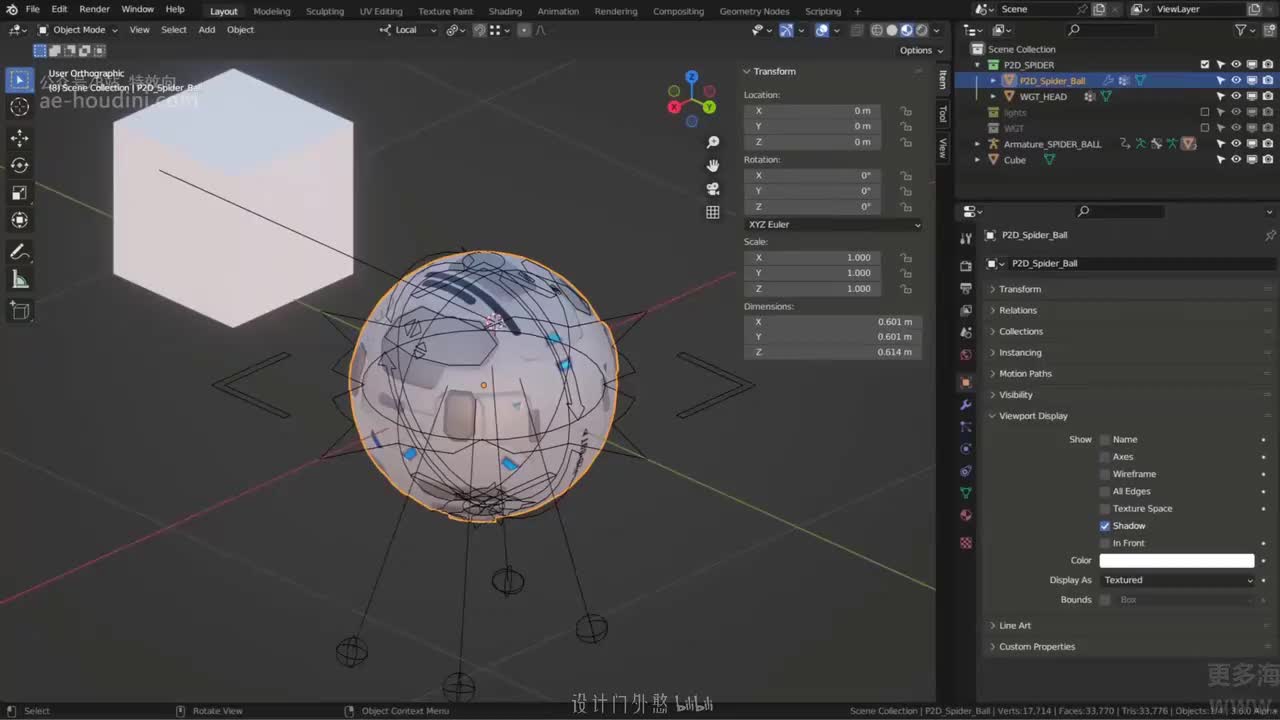Open Tool settings tab icon
Viewport: 1280px width, 720px height.
(x=966, y=239)
